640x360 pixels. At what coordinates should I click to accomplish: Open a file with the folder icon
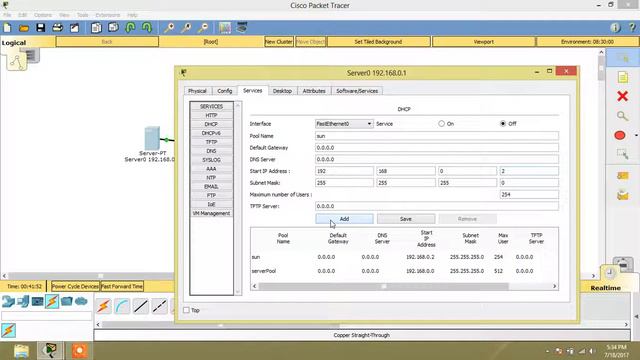tap(24, 28)
